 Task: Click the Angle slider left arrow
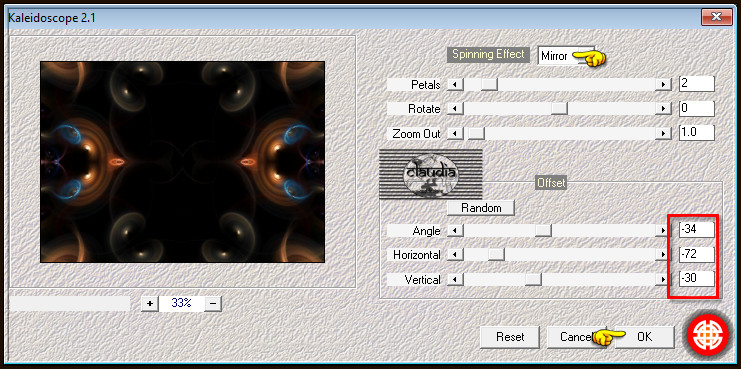[455, 231]
